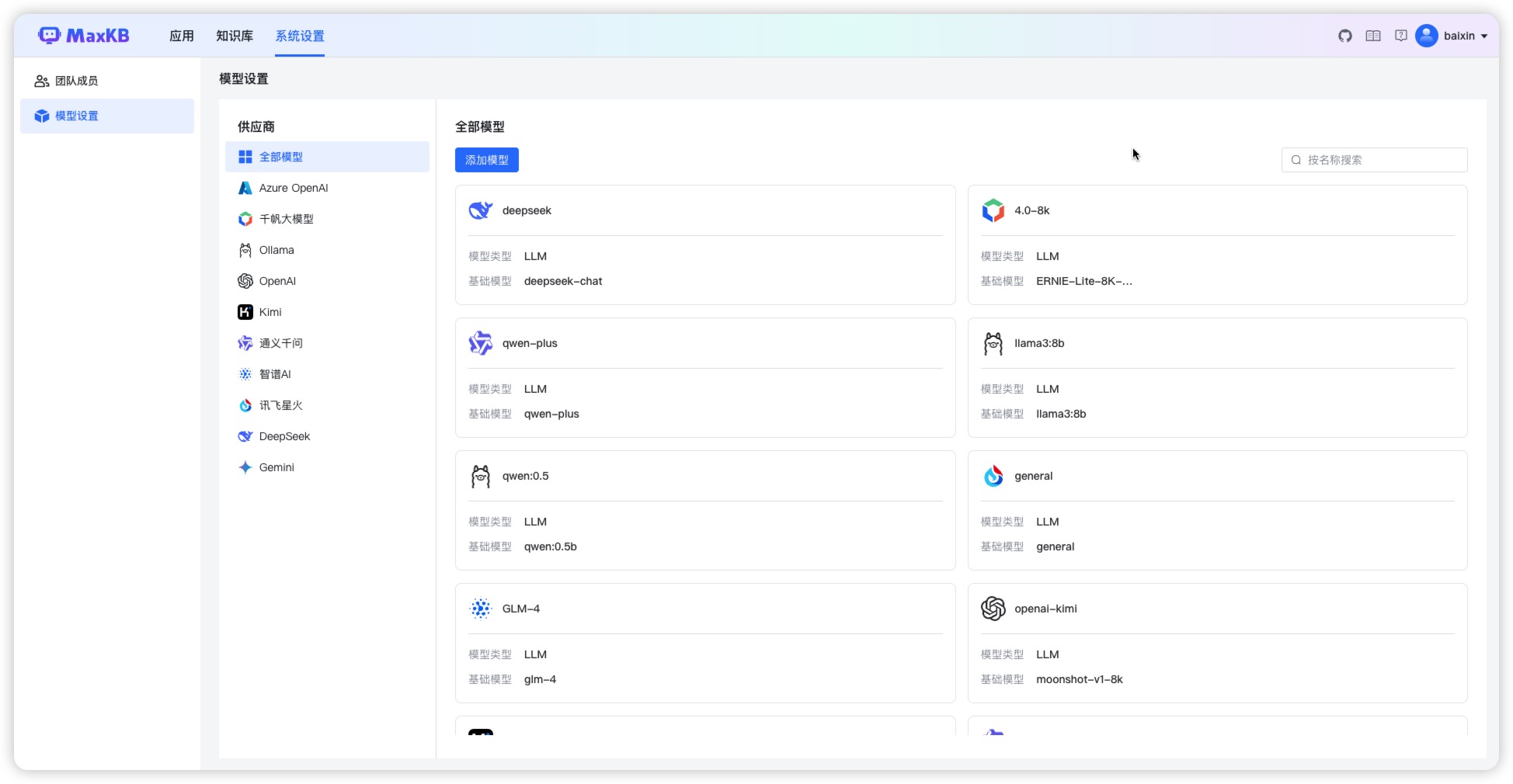This screenshot has width=1513, height=784.
Task: Filter models by DeepSeek provider
Action: (x=327, y=436)
